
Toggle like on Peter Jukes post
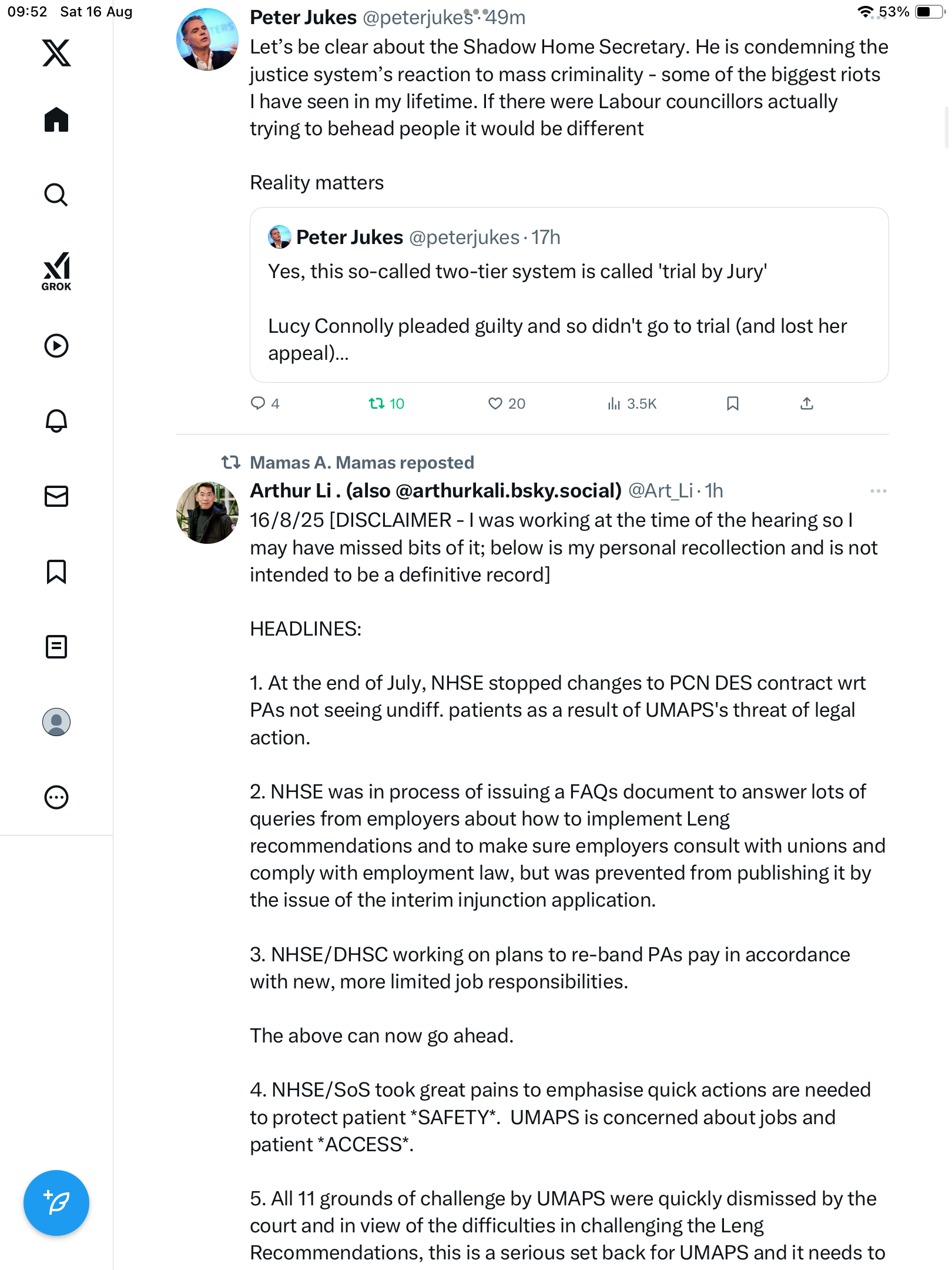pyautogui.click(x=495, y=403)
